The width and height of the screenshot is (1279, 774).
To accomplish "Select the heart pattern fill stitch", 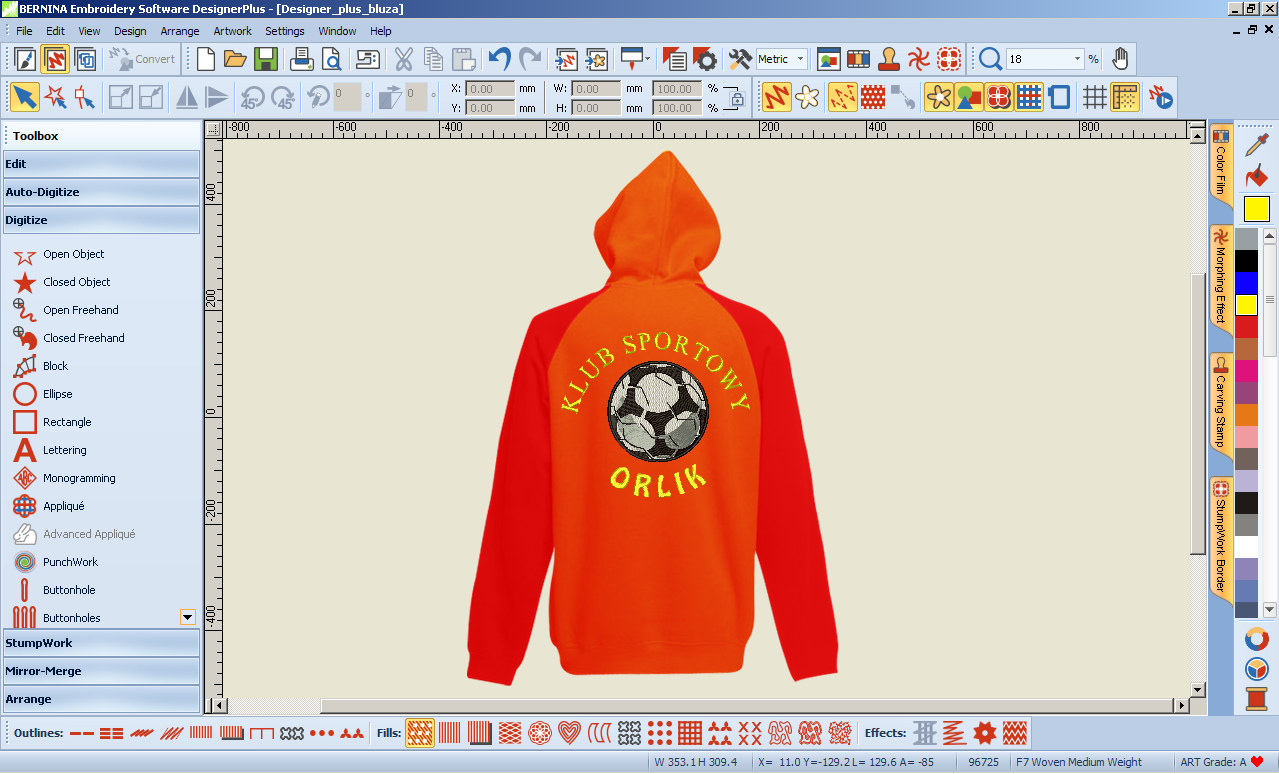I will [x=569, y=733].
